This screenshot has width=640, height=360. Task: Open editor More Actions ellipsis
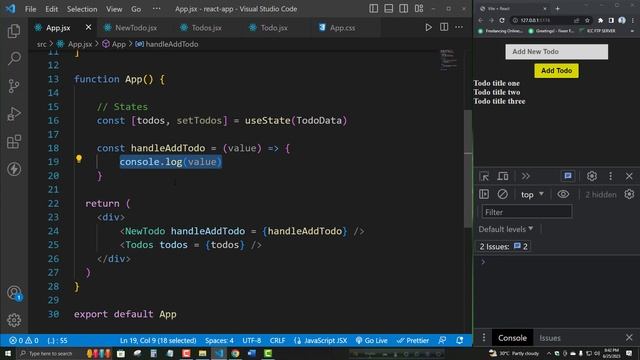coord(459,27)
